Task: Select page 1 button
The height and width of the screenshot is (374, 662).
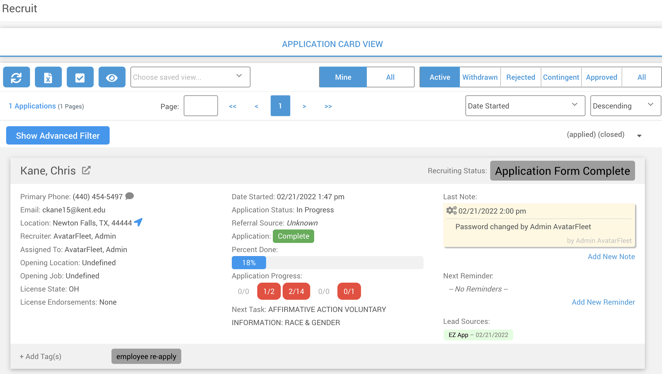Action: 280,106
